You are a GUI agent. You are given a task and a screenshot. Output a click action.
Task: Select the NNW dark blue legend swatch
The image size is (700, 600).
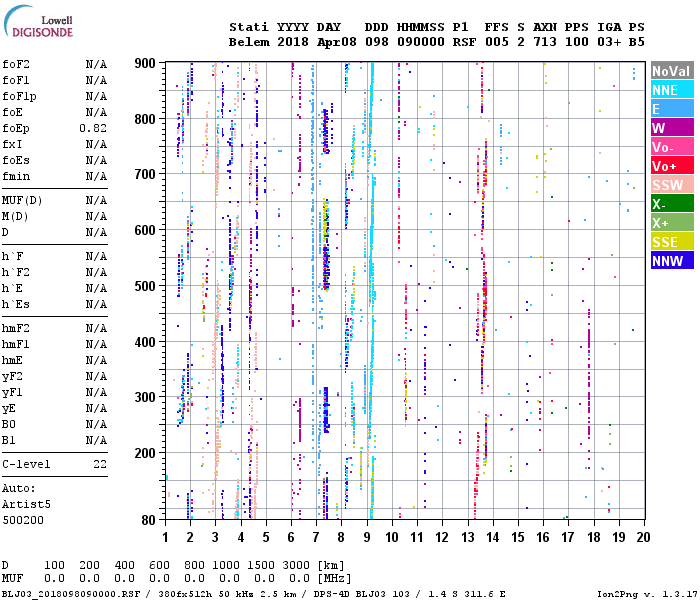[x=672, y=261]
